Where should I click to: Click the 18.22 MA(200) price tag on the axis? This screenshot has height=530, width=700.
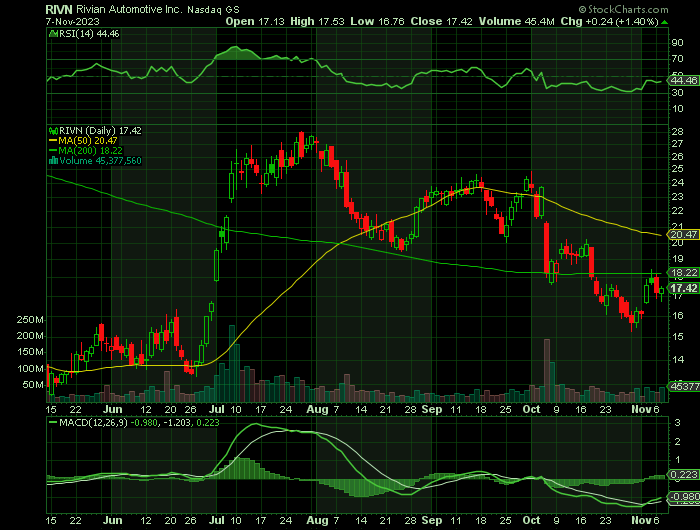[683, 272]
